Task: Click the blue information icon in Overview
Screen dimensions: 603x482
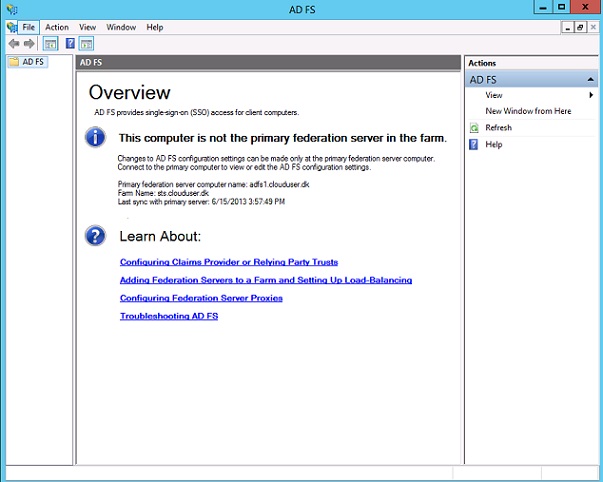Action: (95, 137)
